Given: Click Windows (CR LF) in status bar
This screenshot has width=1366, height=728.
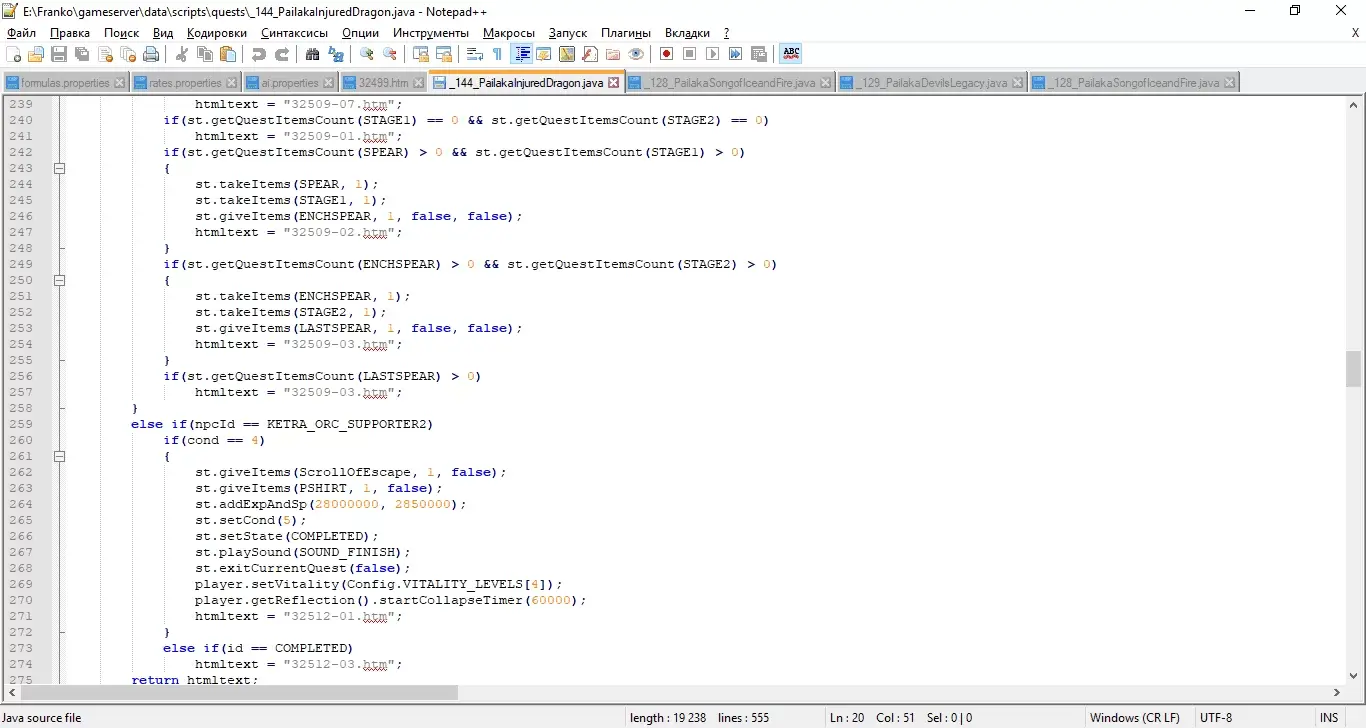Looking at the screenshot, I should (x=1135, y=718).
